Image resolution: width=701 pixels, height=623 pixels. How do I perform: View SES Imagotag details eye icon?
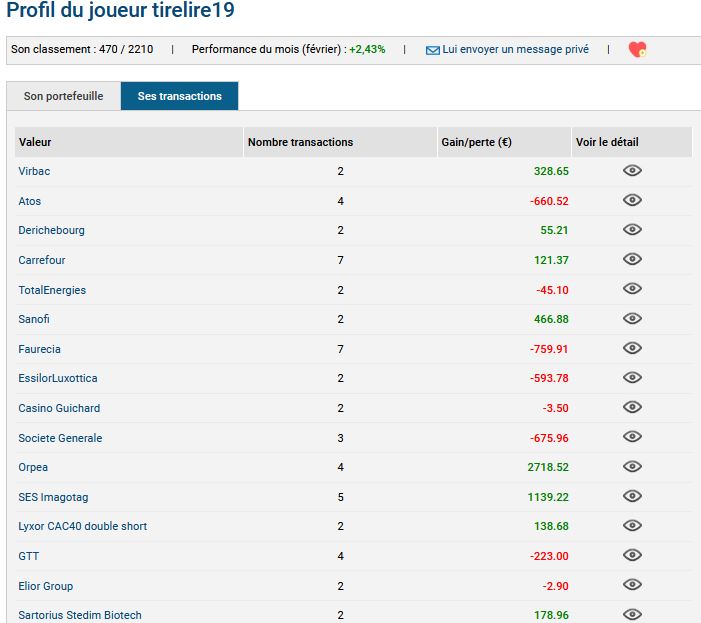point(632,496)
